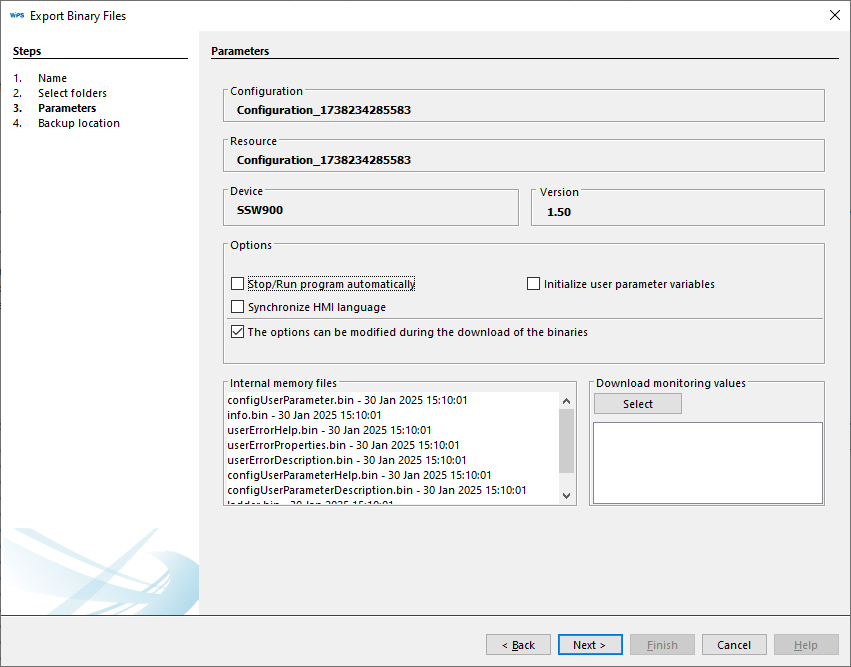Select step 4 Backup location
The height and width of the screenshot is (667, 851).
78,122
